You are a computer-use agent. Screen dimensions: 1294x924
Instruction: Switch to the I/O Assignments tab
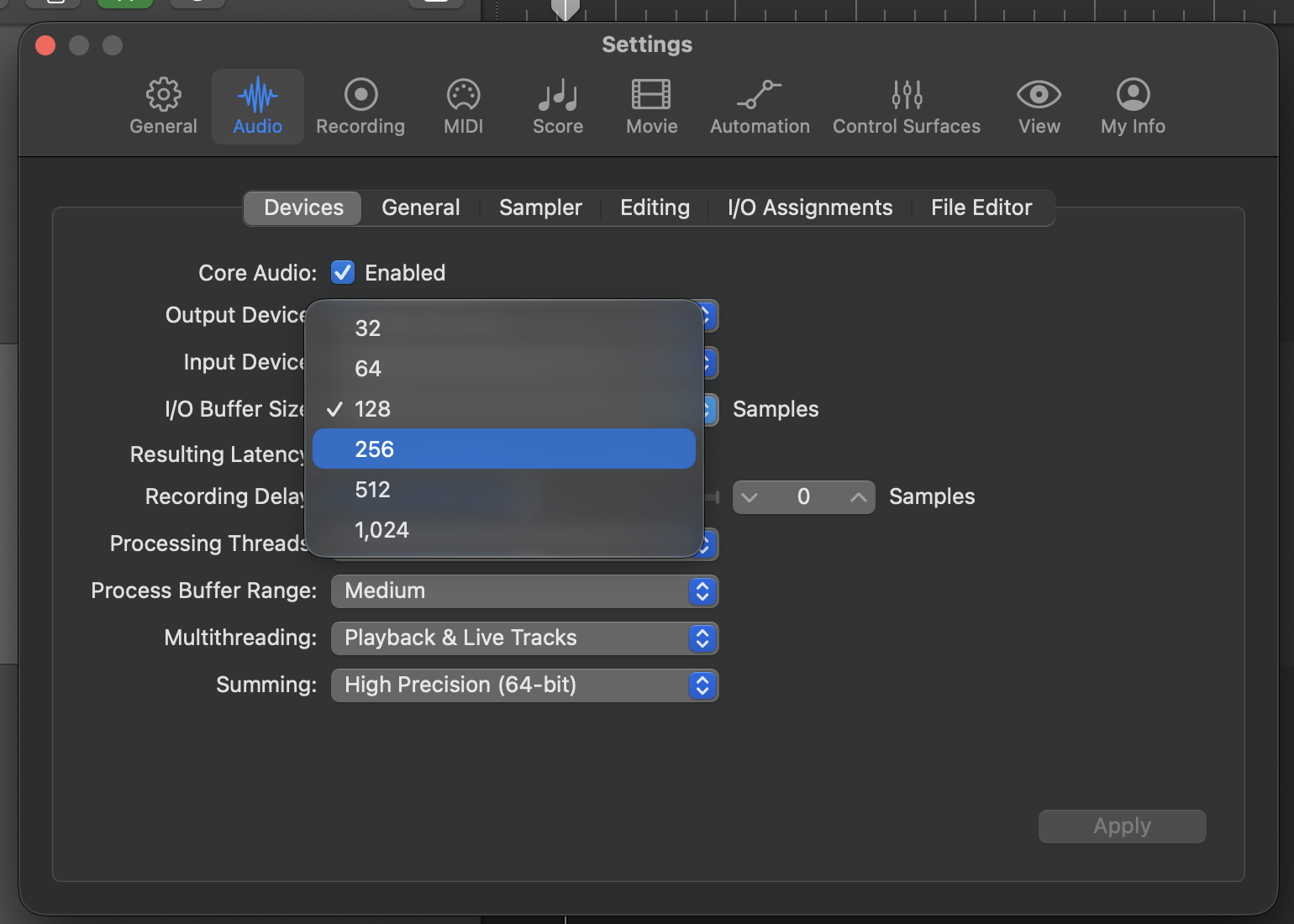tap(810, 207)
